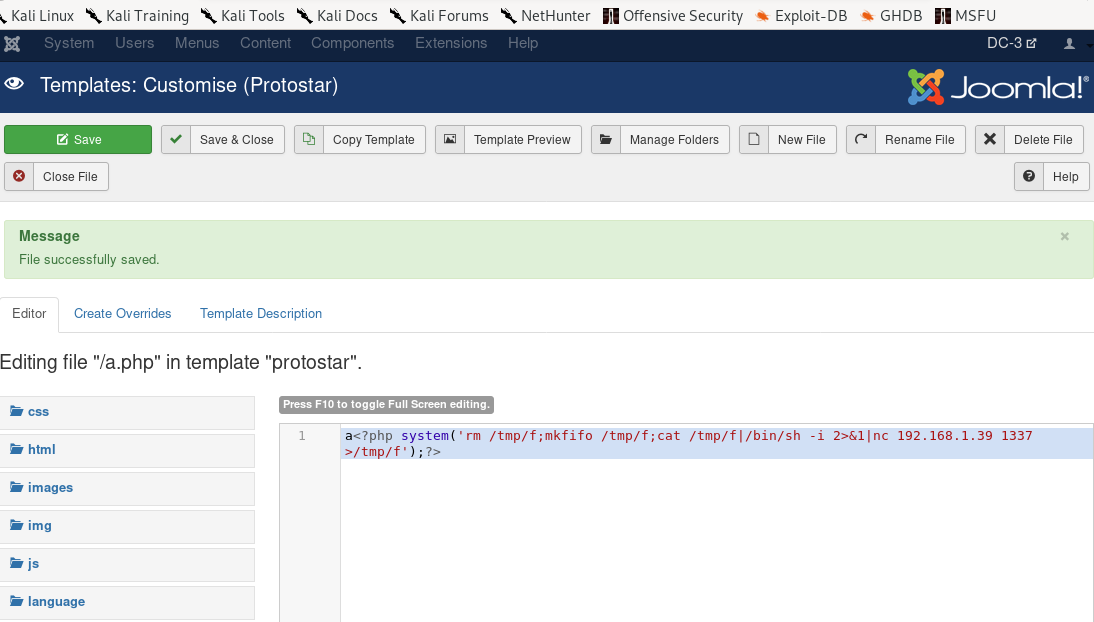Click the red Close File icon
The image size is (1094, 622).
(19, 176)
